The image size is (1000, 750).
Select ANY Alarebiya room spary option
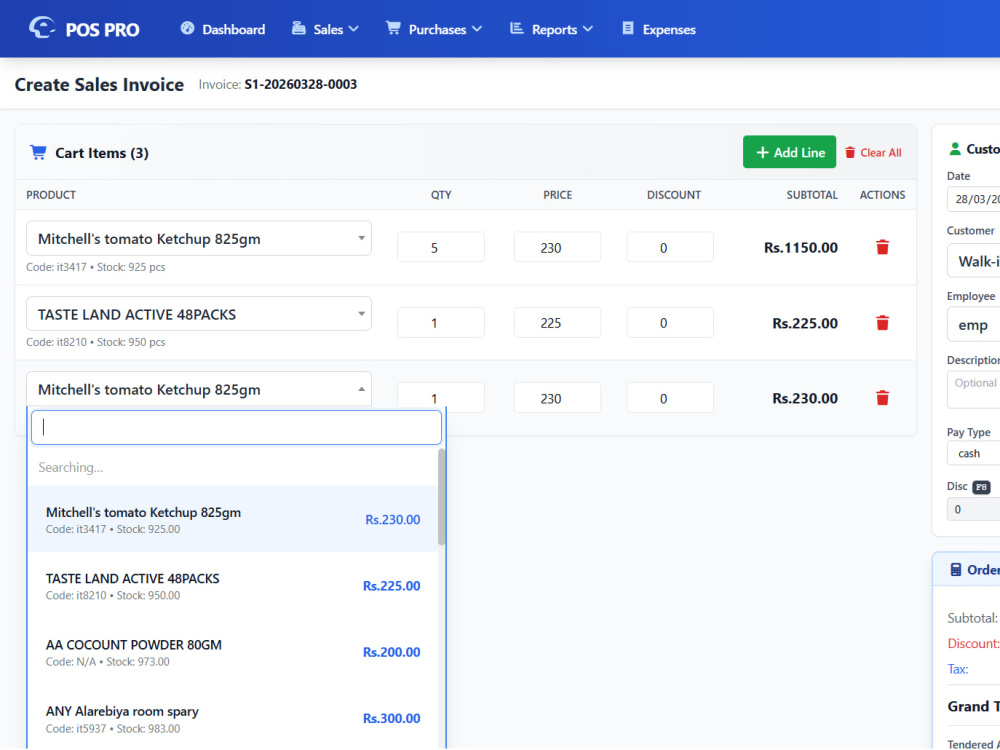coord(233,718)
